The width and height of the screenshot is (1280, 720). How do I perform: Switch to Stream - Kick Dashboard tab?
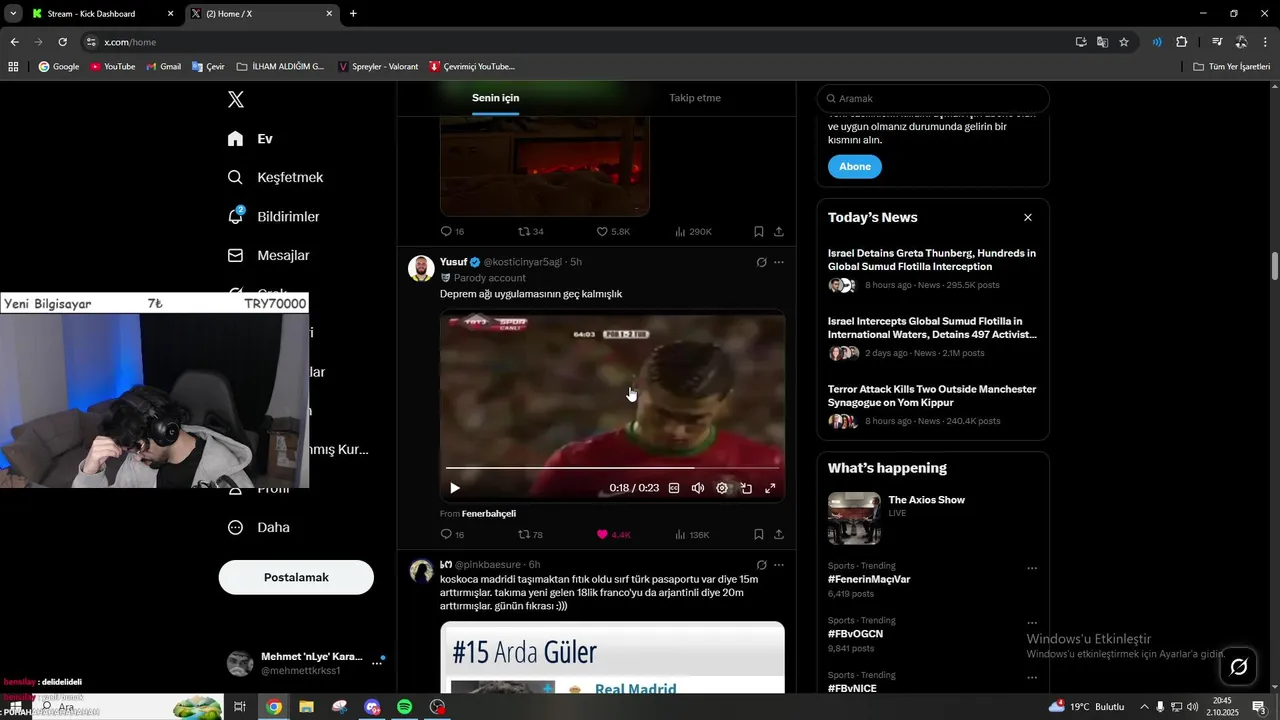104,14
